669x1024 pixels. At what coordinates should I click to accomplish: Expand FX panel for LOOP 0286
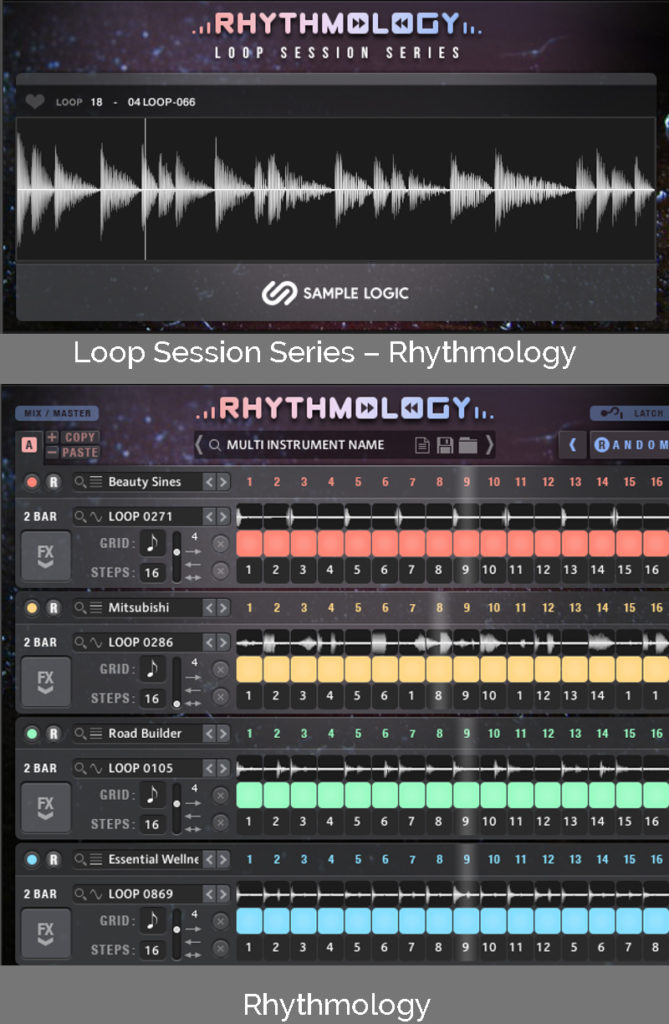click(x=45, y=682)
